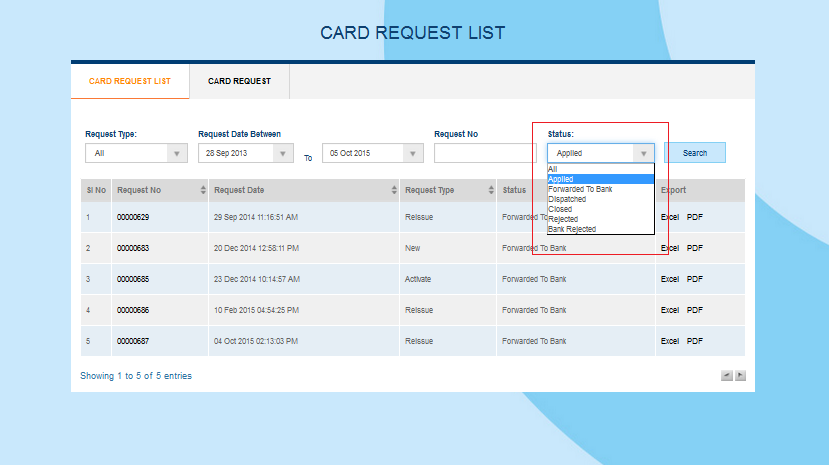Image resolution: width=829 pixels, height=465 pixels.
Task: Export request 00000683 to Excel
Action: 670,248
